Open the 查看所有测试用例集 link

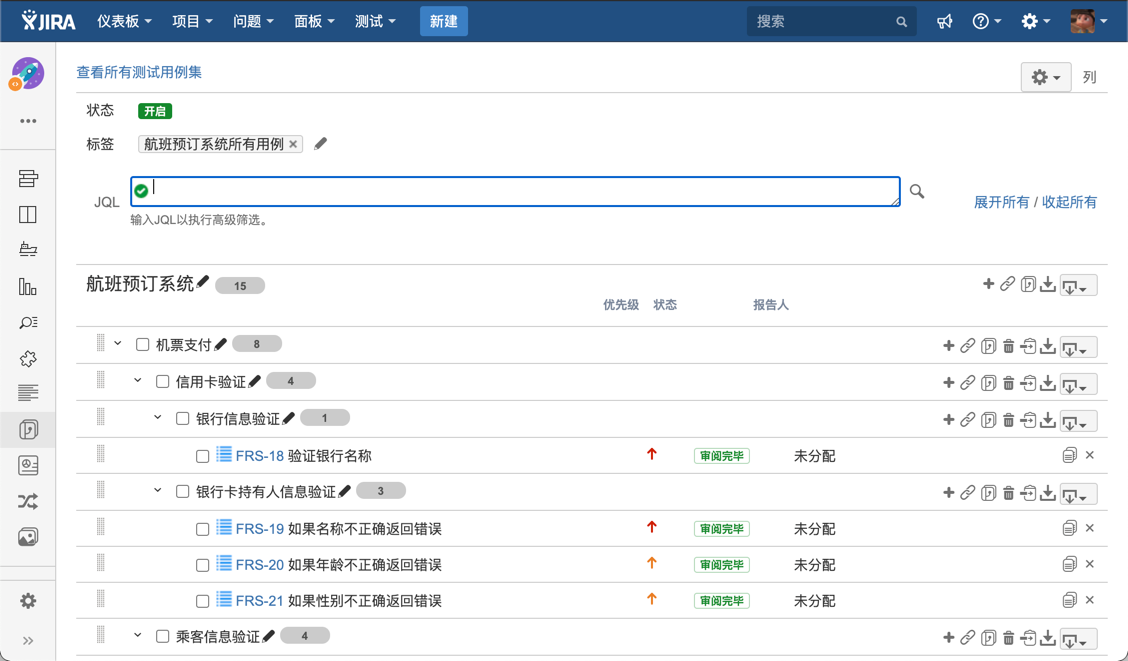point(139,72)
